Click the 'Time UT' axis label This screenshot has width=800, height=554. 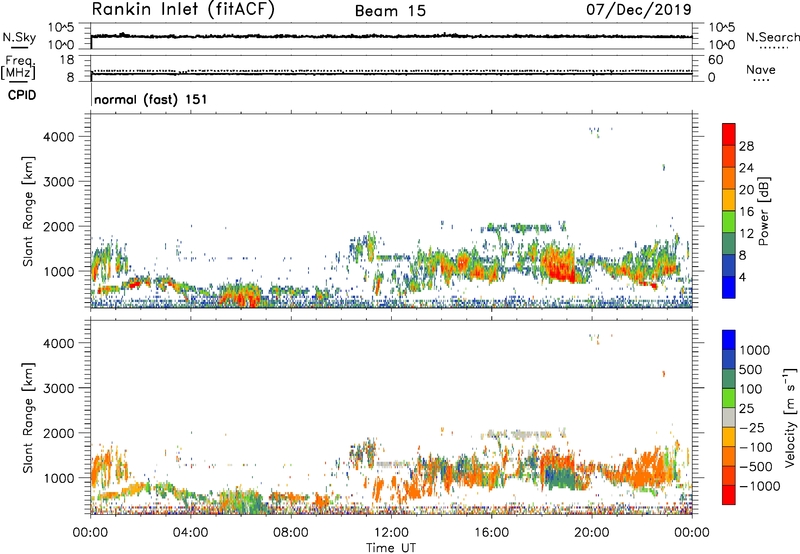tap(391, 548)
